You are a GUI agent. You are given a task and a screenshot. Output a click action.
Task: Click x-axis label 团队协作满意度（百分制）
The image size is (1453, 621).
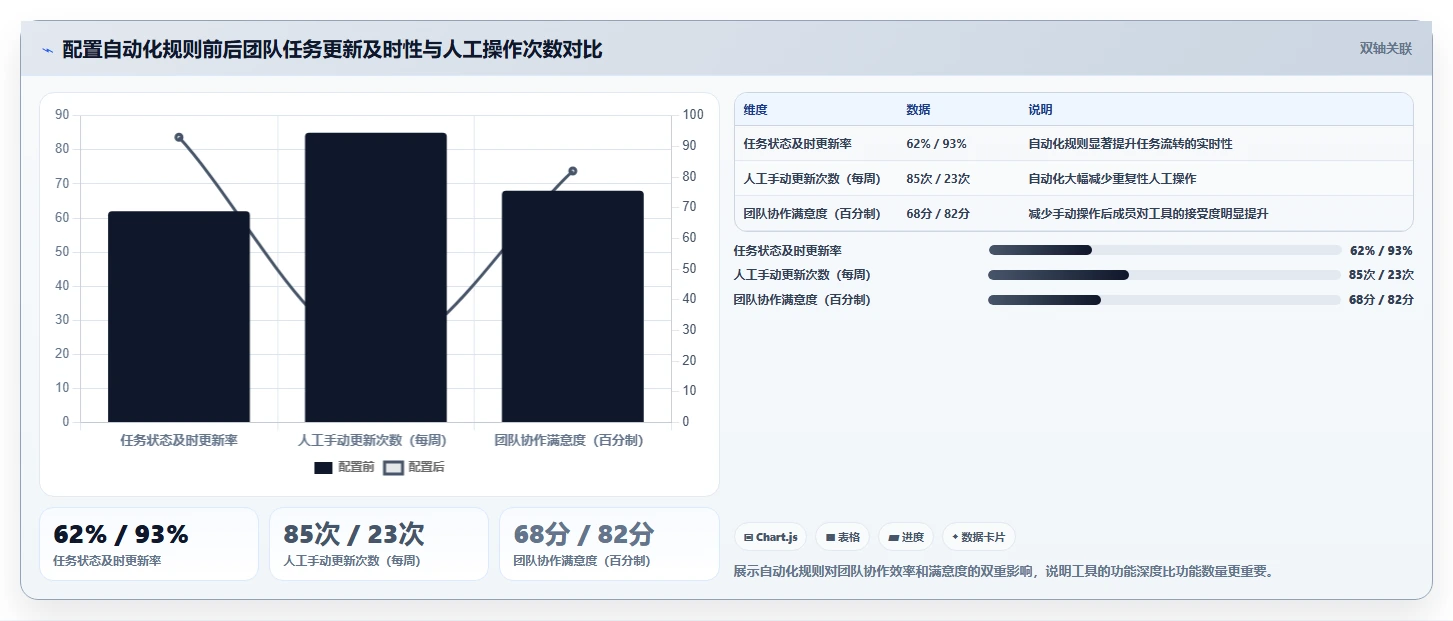[x=569, y=440]
